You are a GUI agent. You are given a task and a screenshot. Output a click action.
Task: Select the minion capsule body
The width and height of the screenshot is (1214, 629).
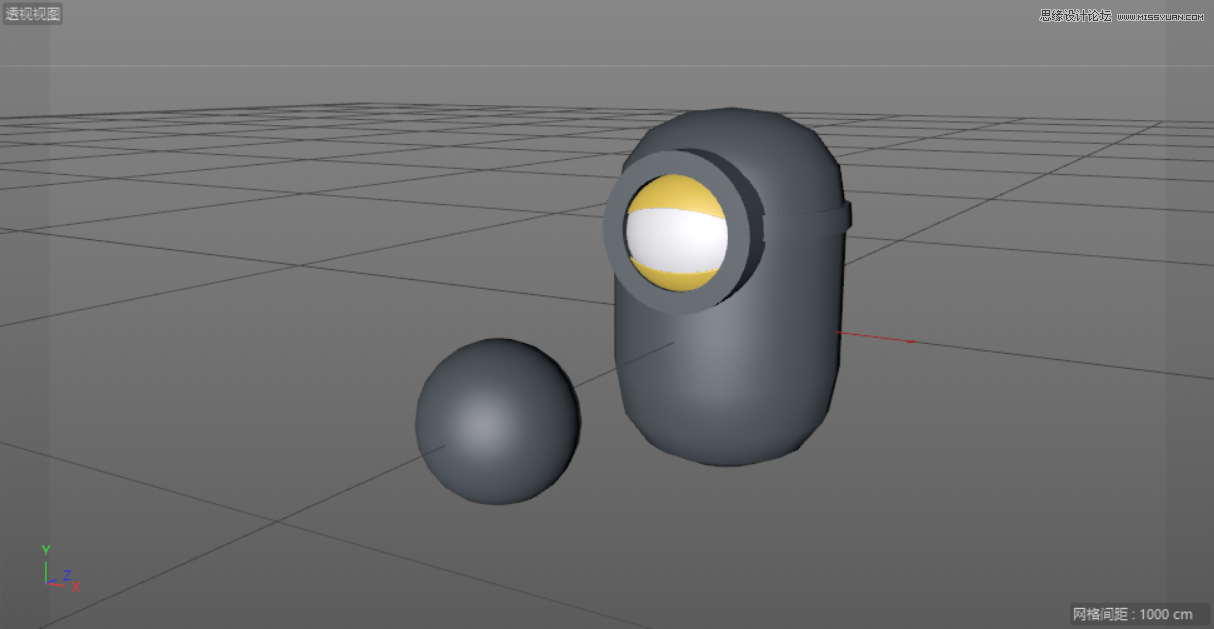(x=730, y=400)
